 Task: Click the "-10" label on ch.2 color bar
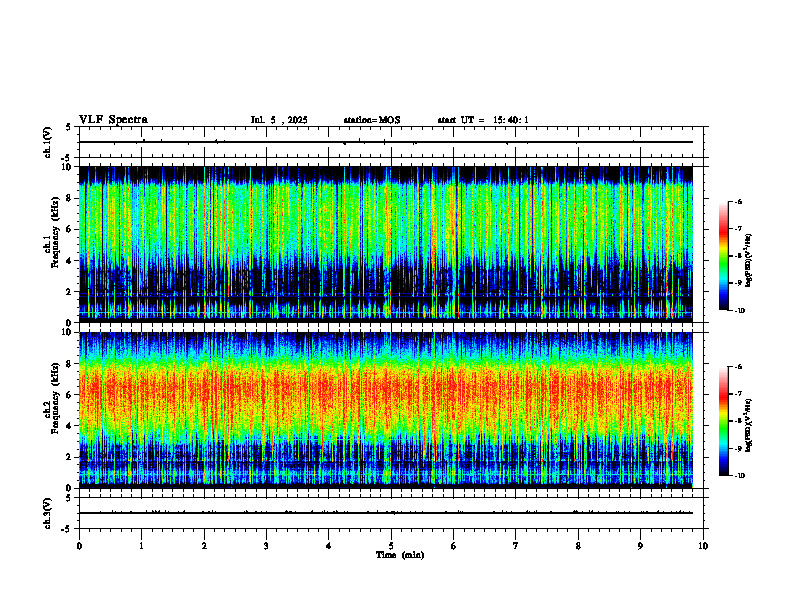[x=739, y=476]
